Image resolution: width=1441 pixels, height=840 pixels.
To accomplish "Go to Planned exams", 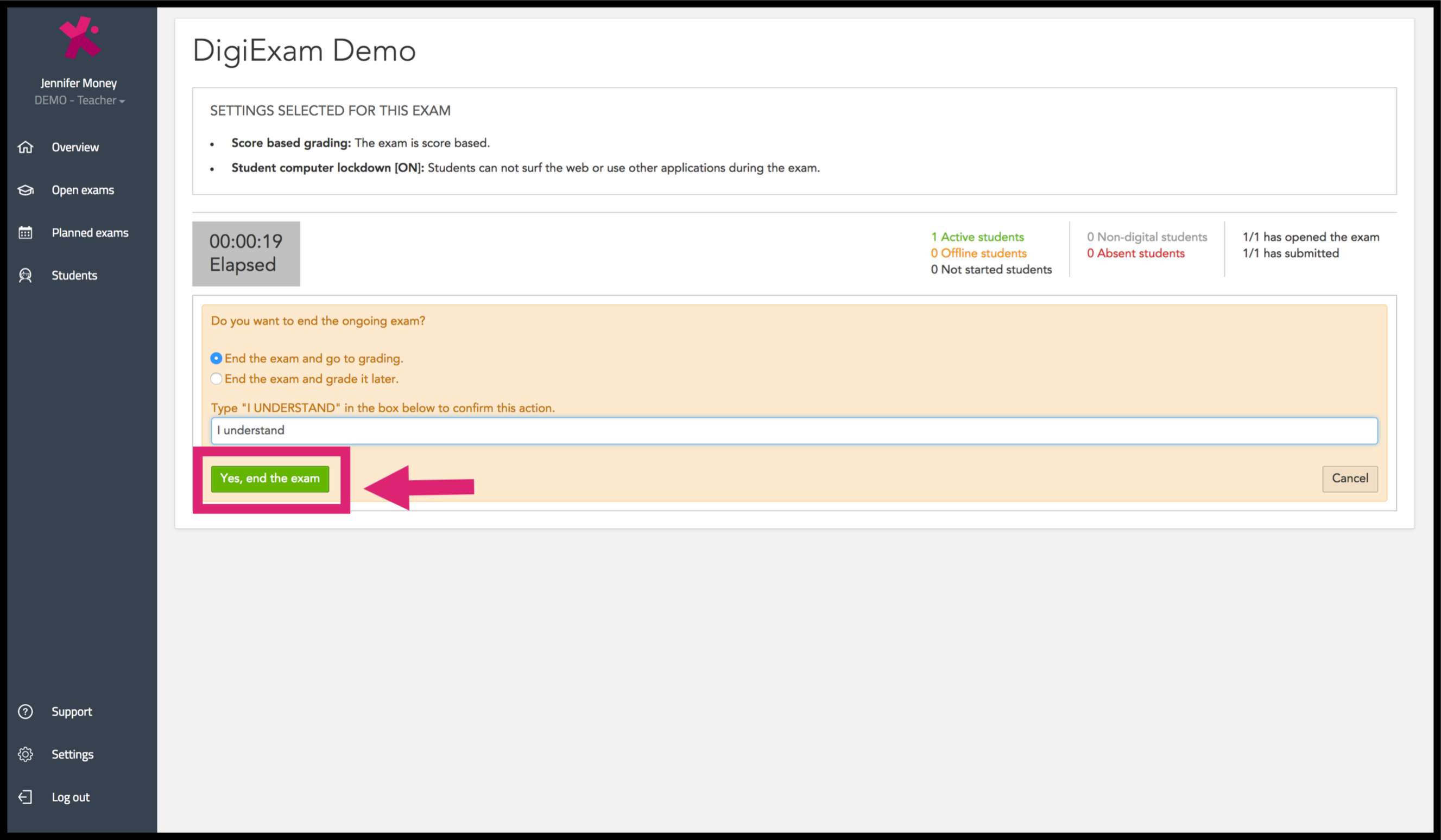I will pos(90,233).
